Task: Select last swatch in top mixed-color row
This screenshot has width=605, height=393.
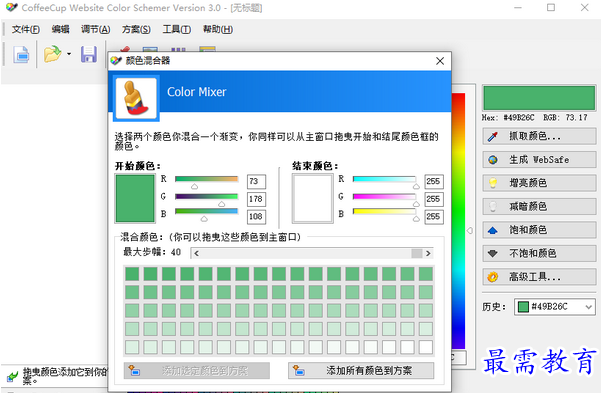Action: pos(426,274)
